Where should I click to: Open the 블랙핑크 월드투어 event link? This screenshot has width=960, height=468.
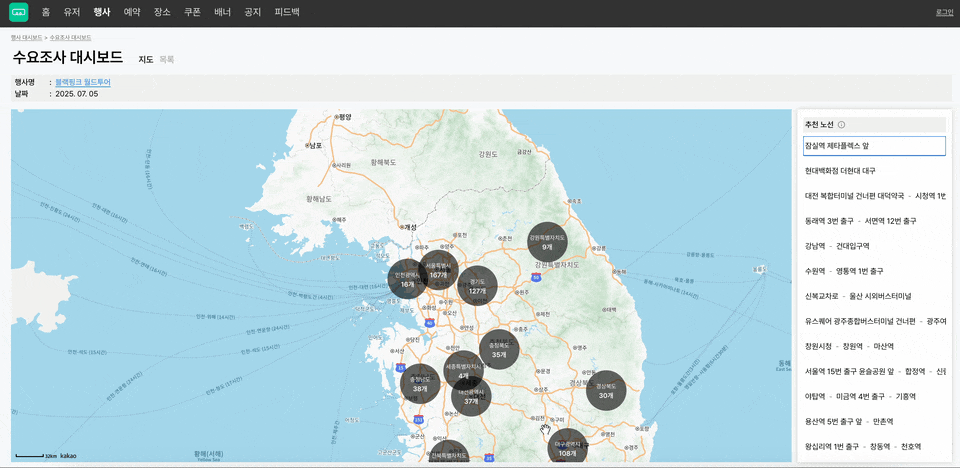pos(83,82)
